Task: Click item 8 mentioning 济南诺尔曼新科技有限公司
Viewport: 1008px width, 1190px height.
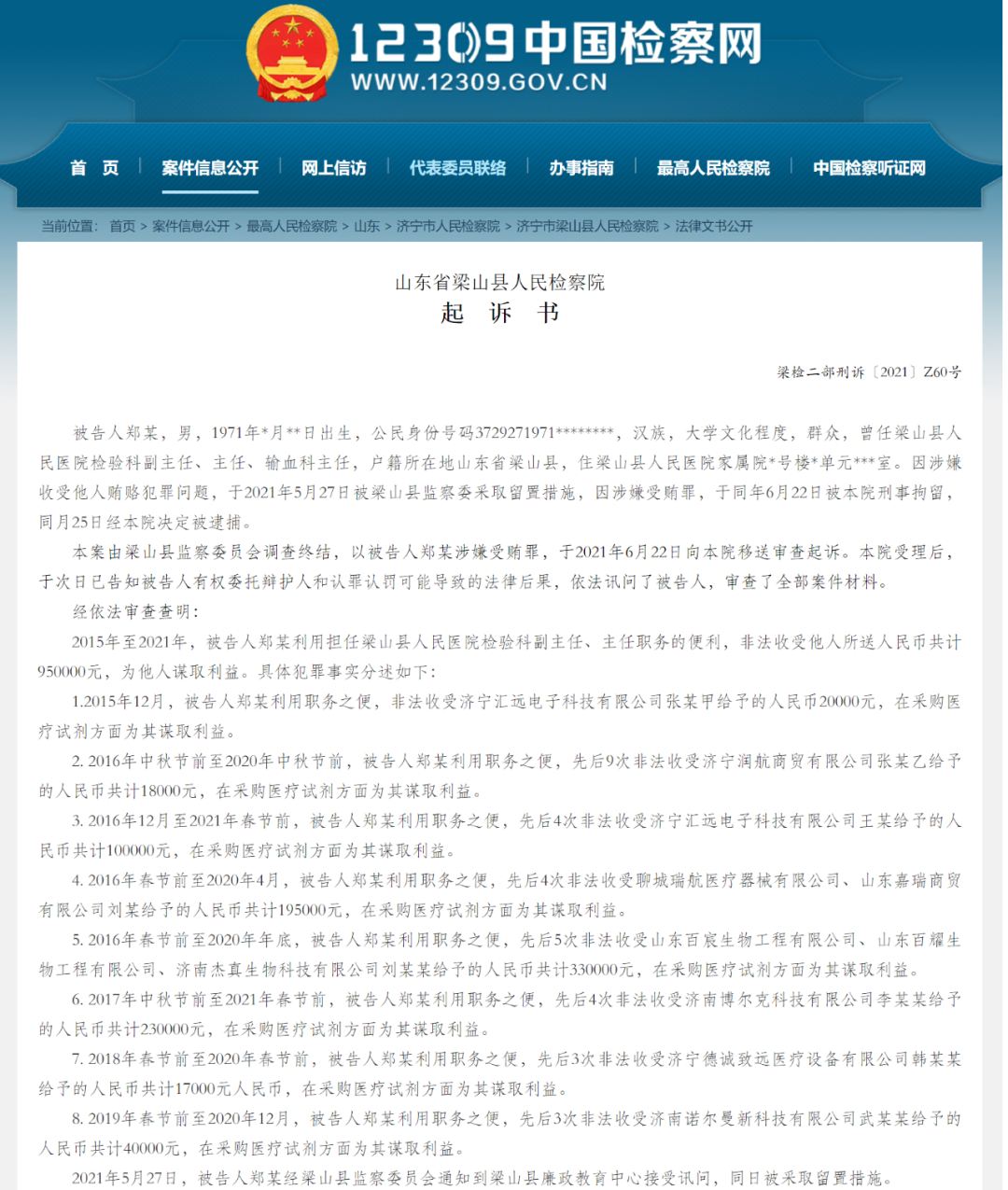Action: click(499, 1134)
